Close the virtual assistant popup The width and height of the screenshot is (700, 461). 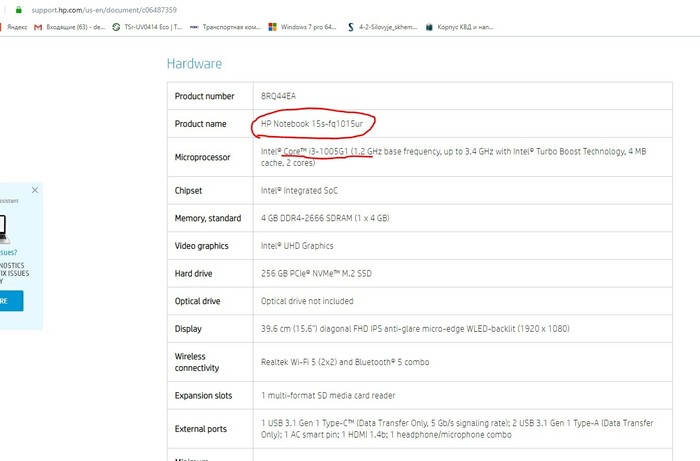pos(35,189)
